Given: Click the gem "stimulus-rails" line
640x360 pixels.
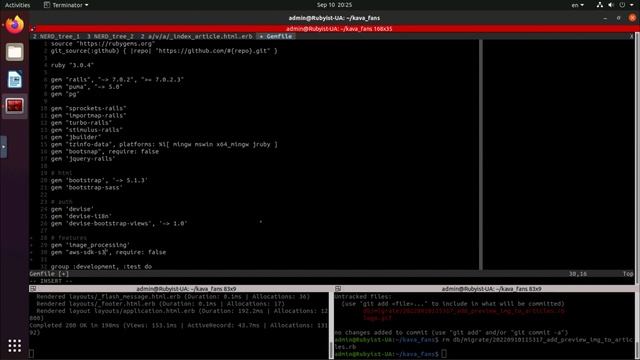Looking at the screenshot, I should 87,130.
